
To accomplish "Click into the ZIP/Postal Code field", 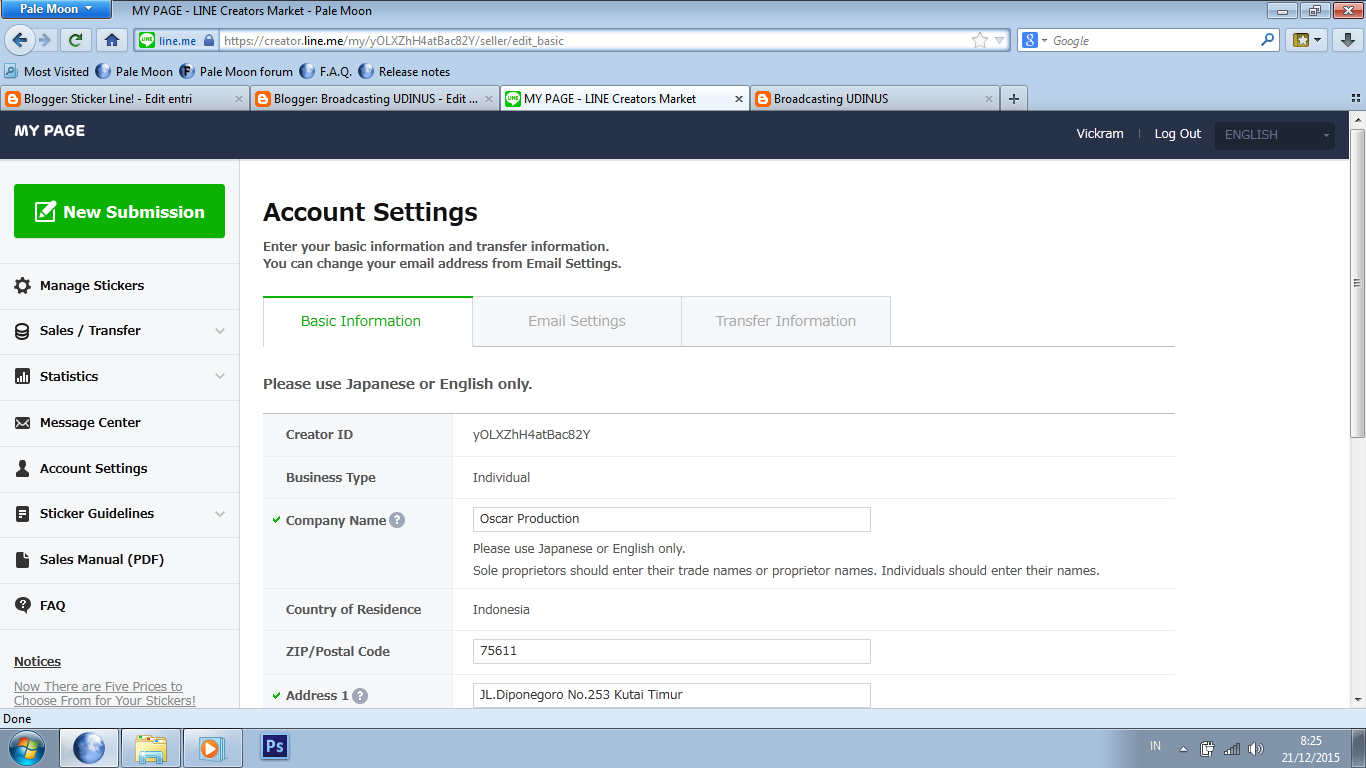I will [x=671, y=651].
